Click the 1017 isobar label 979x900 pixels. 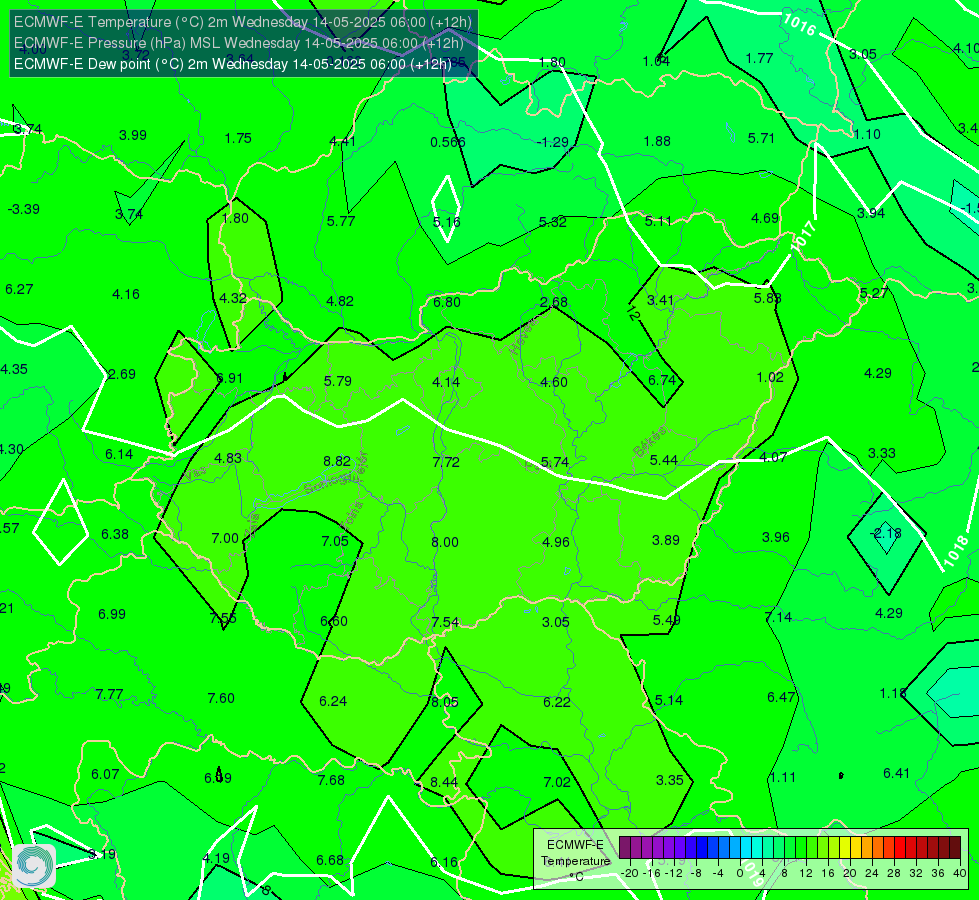click(804, 236)
